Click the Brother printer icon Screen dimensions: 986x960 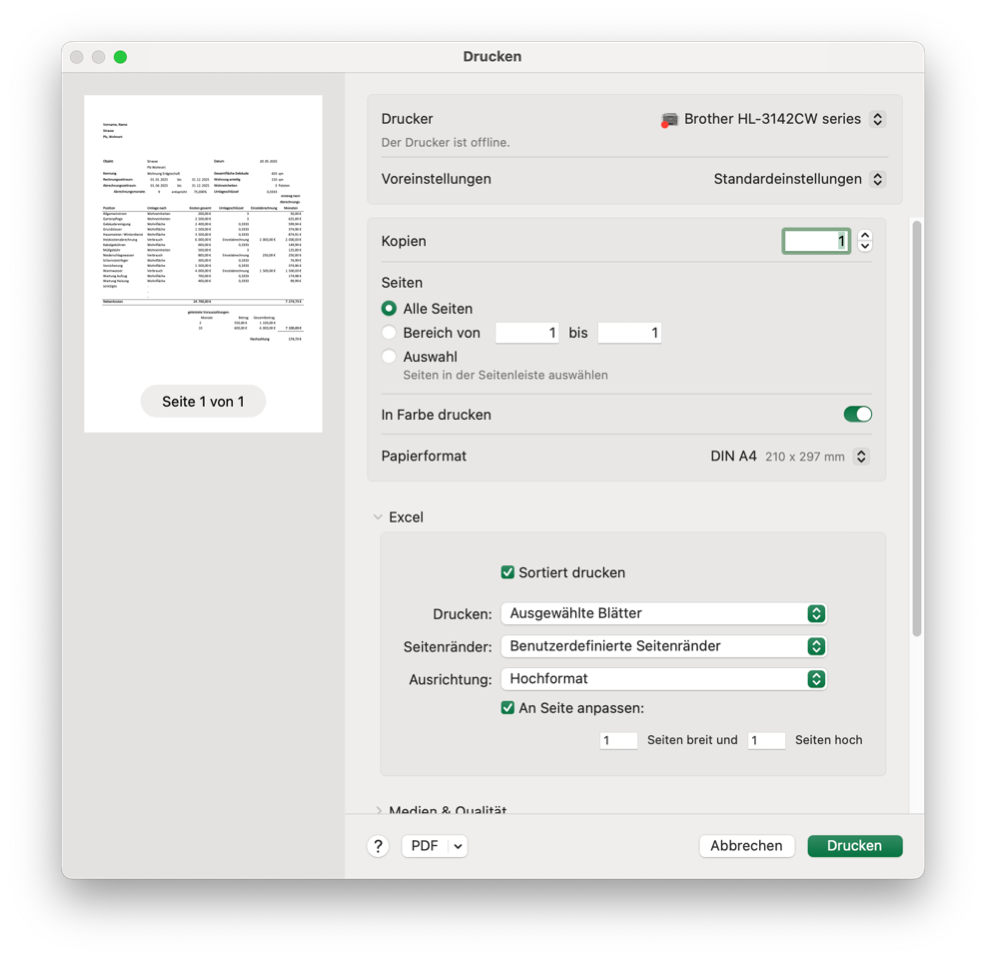click(669, 120)
